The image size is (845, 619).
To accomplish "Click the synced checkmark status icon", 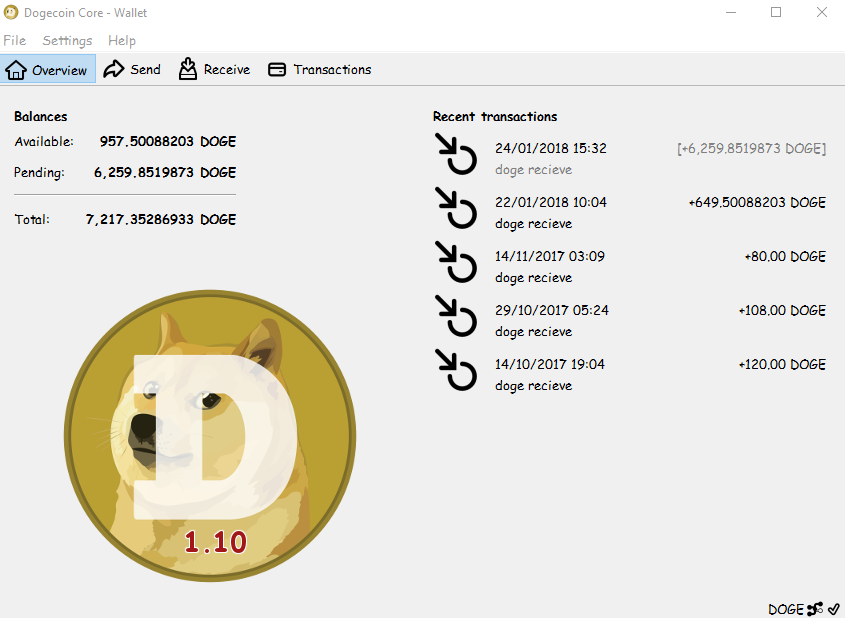I will coord(834,609).
